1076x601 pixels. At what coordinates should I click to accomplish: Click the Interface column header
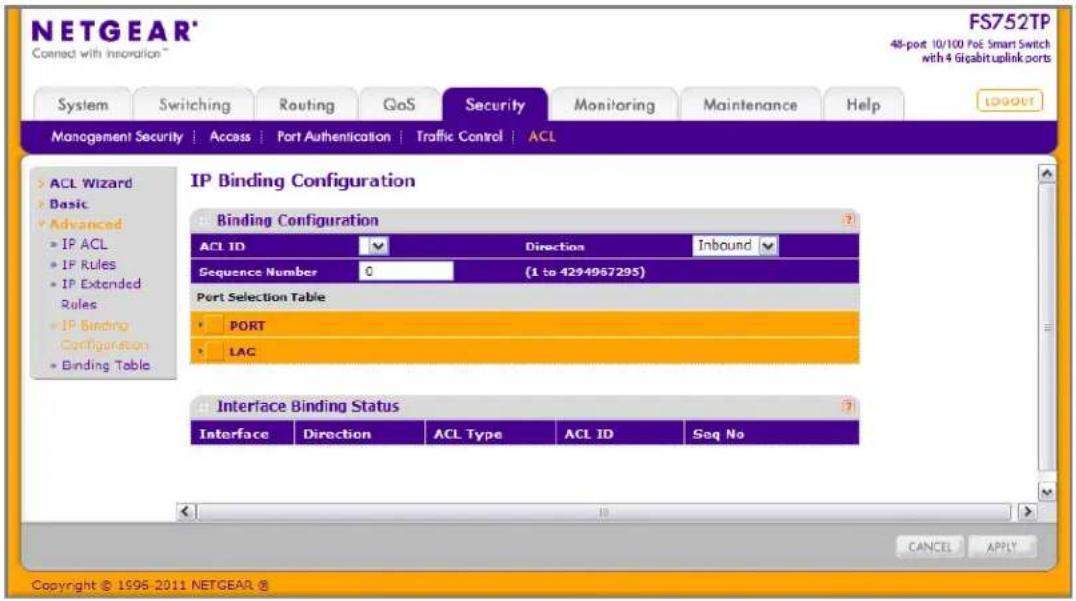[242, 434]
